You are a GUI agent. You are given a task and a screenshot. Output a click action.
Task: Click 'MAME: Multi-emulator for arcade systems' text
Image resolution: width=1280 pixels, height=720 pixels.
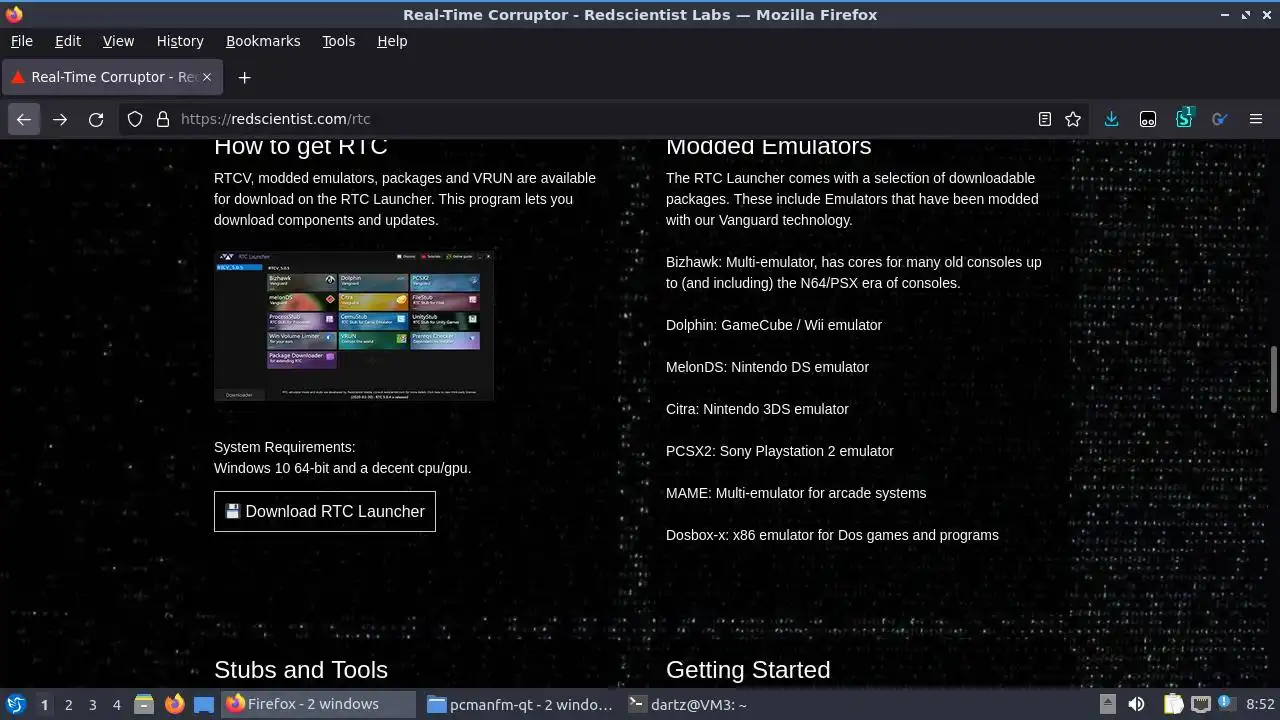796,493
